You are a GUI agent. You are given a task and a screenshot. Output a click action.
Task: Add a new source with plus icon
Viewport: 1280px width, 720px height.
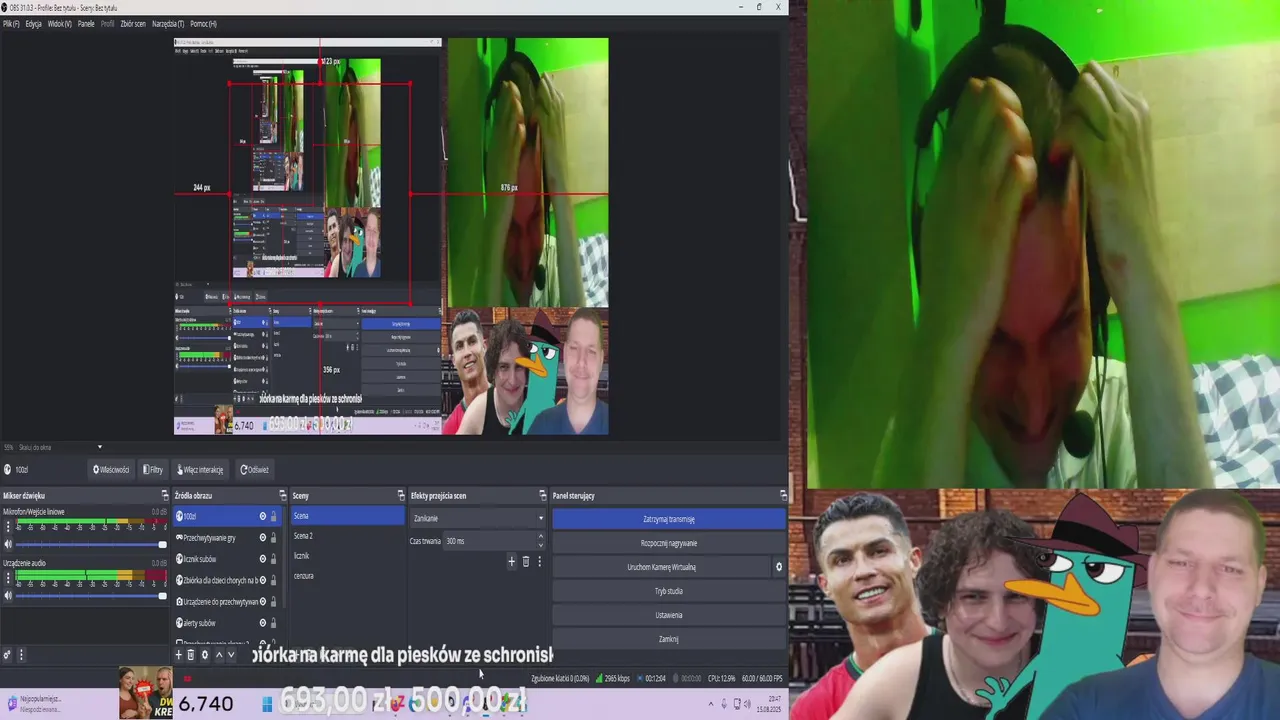(179, 655)
